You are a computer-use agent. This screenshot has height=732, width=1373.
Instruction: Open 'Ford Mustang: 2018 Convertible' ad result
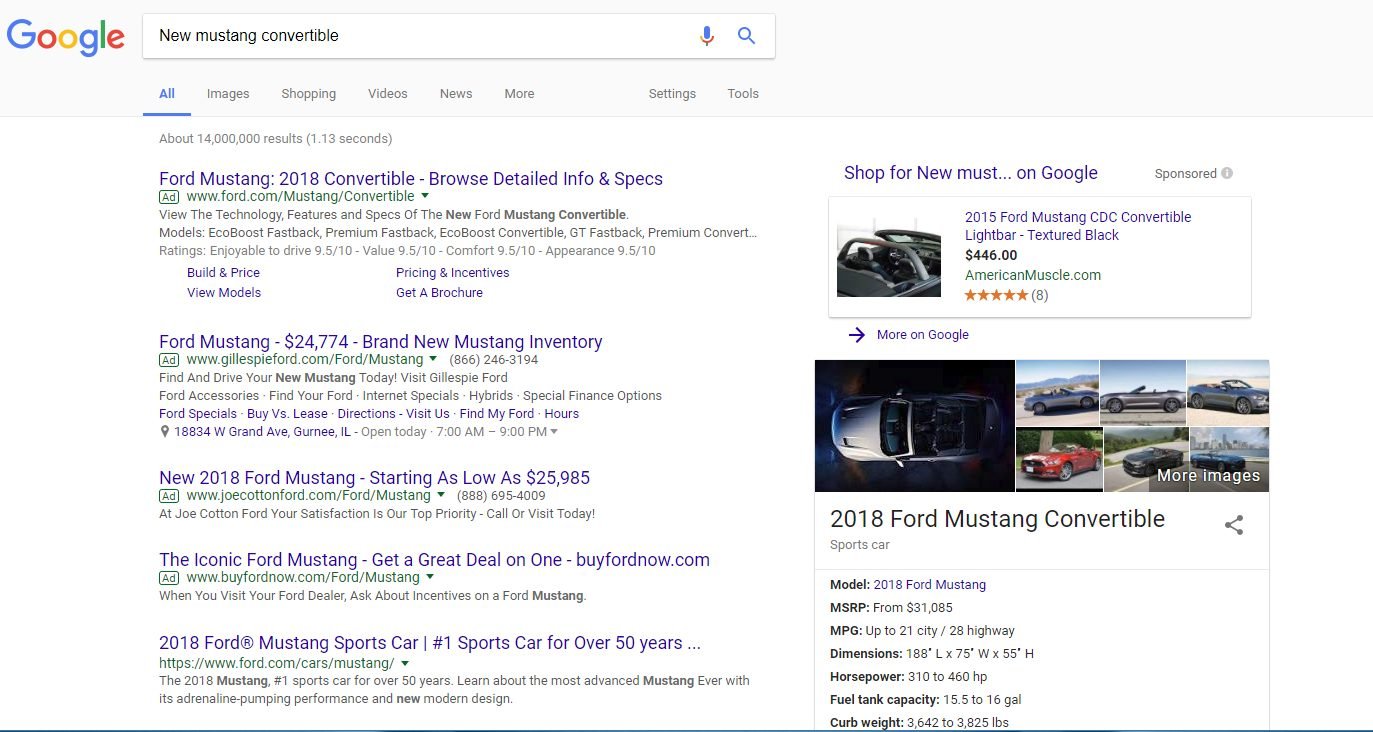pyautogui.click(x=411, y=179)
